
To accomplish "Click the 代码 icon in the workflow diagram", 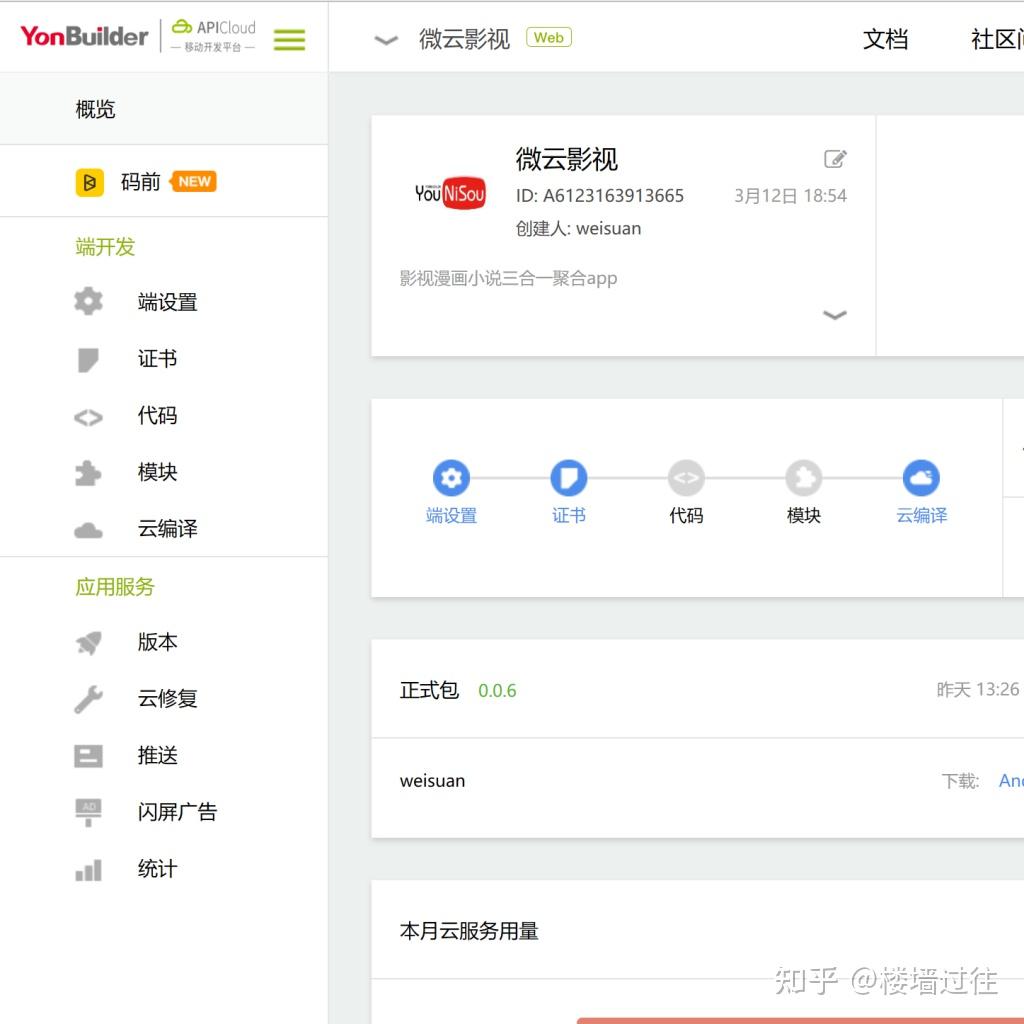I will (x=685, y=477).
